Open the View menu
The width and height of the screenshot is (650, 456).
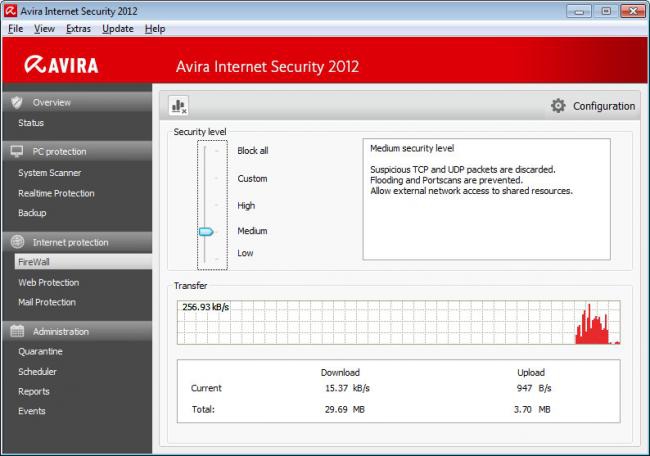(x=44, y=29)
